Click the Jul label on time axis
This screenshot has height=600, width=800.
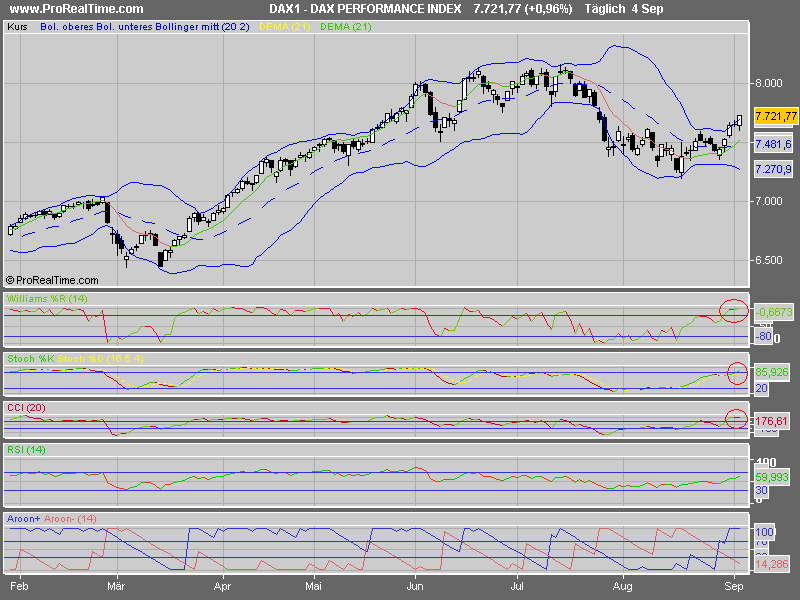(x=517, y=586)
